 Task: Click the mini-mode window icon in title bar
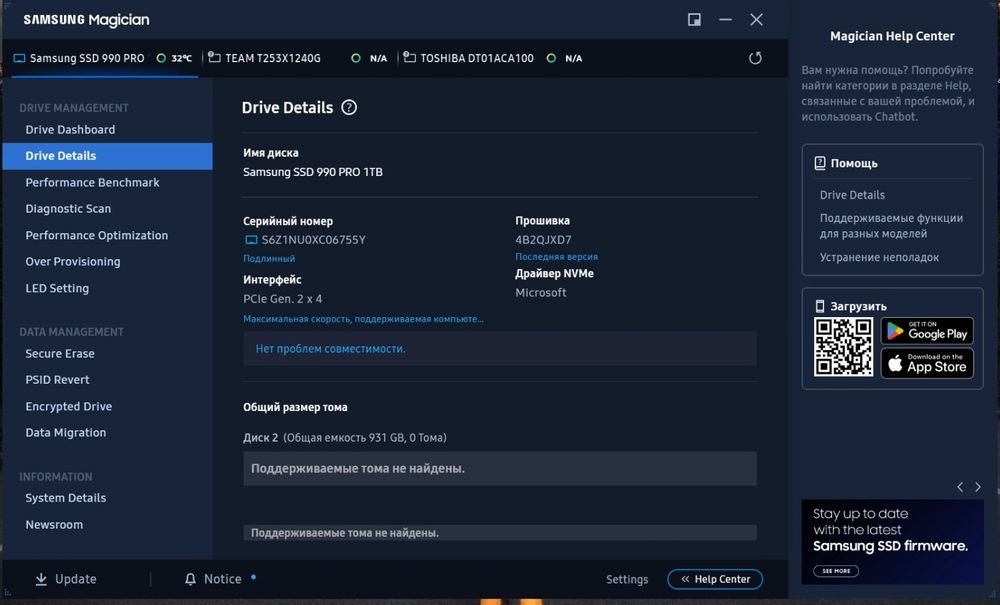(695, 20)
